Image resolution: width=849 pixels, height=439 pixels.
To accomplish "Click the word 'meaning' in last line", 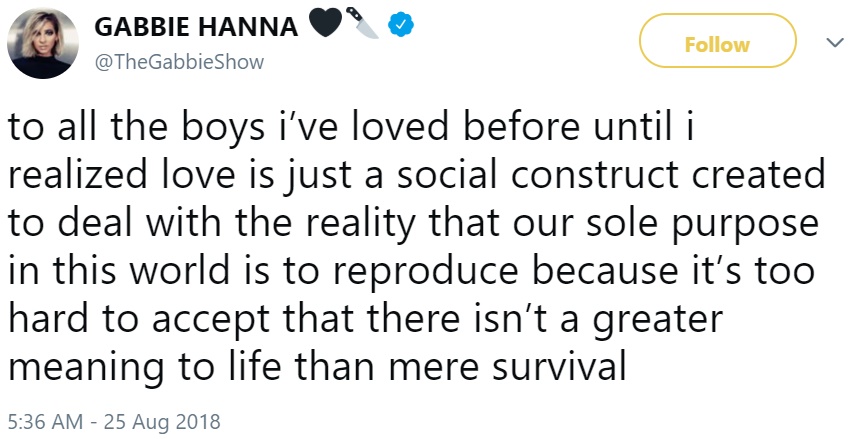I will tap(86, 368).
